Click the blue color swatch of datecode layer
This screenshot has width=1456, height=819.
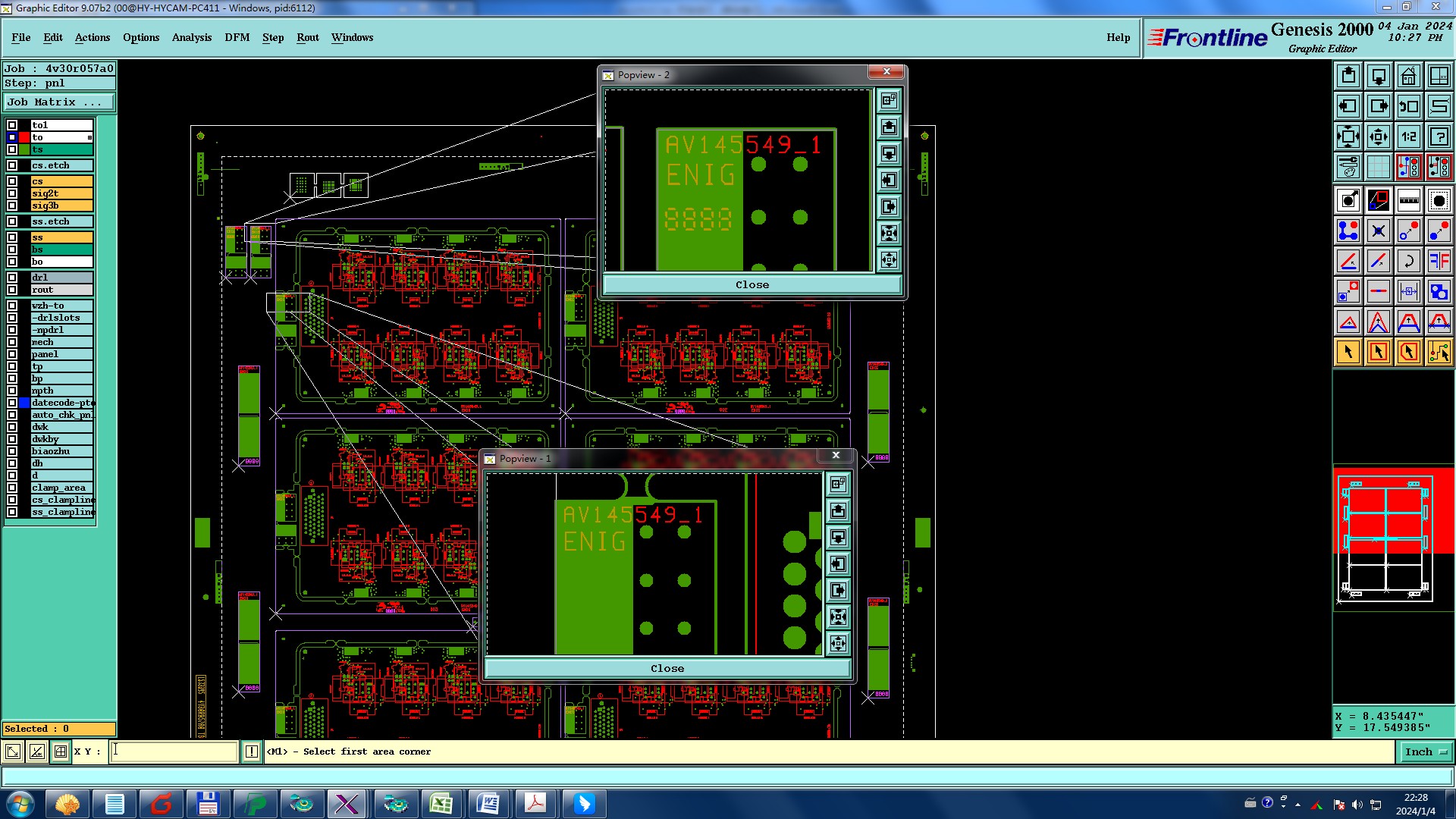(24, 403)
